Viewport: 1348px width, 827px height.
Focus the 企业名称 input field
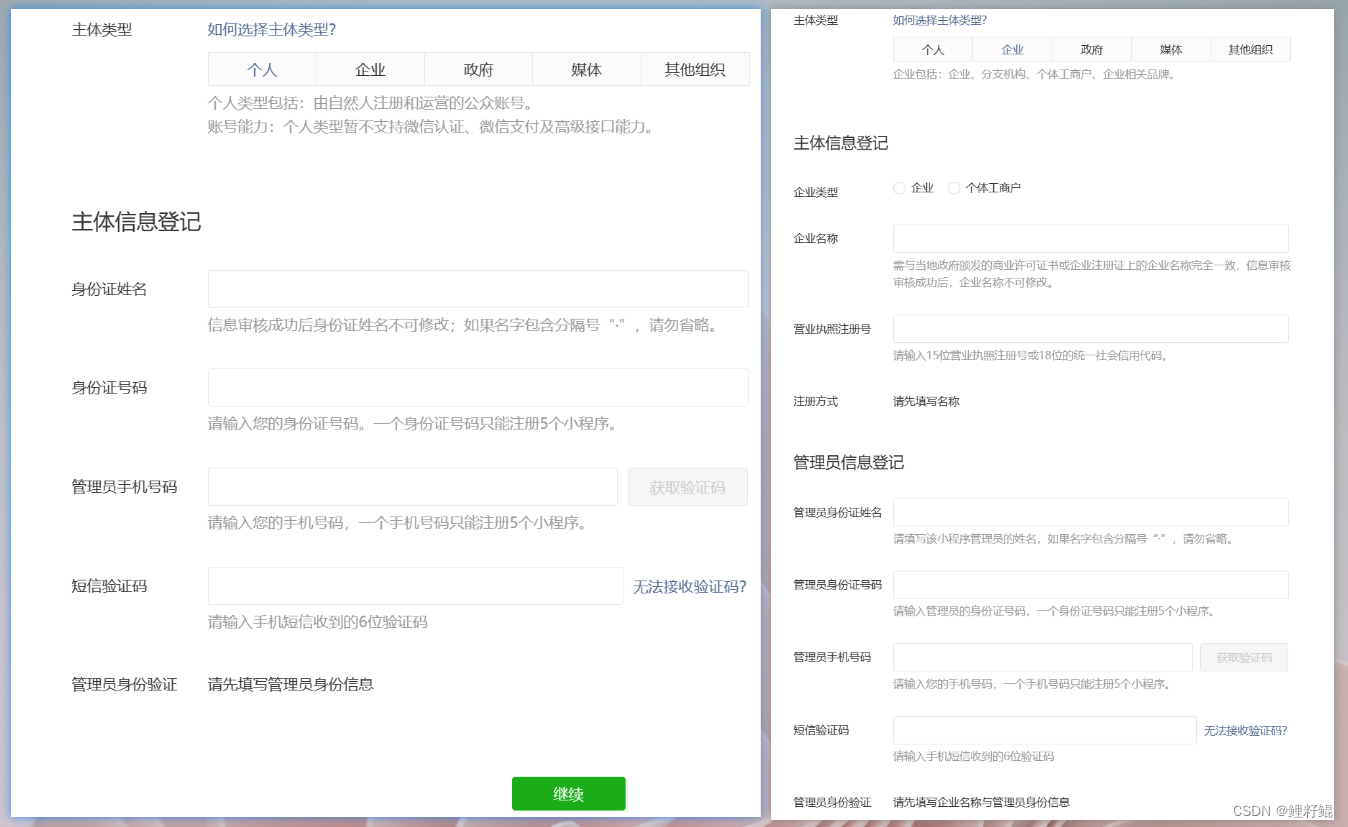pyautogui.click(x=1091, y=238)
